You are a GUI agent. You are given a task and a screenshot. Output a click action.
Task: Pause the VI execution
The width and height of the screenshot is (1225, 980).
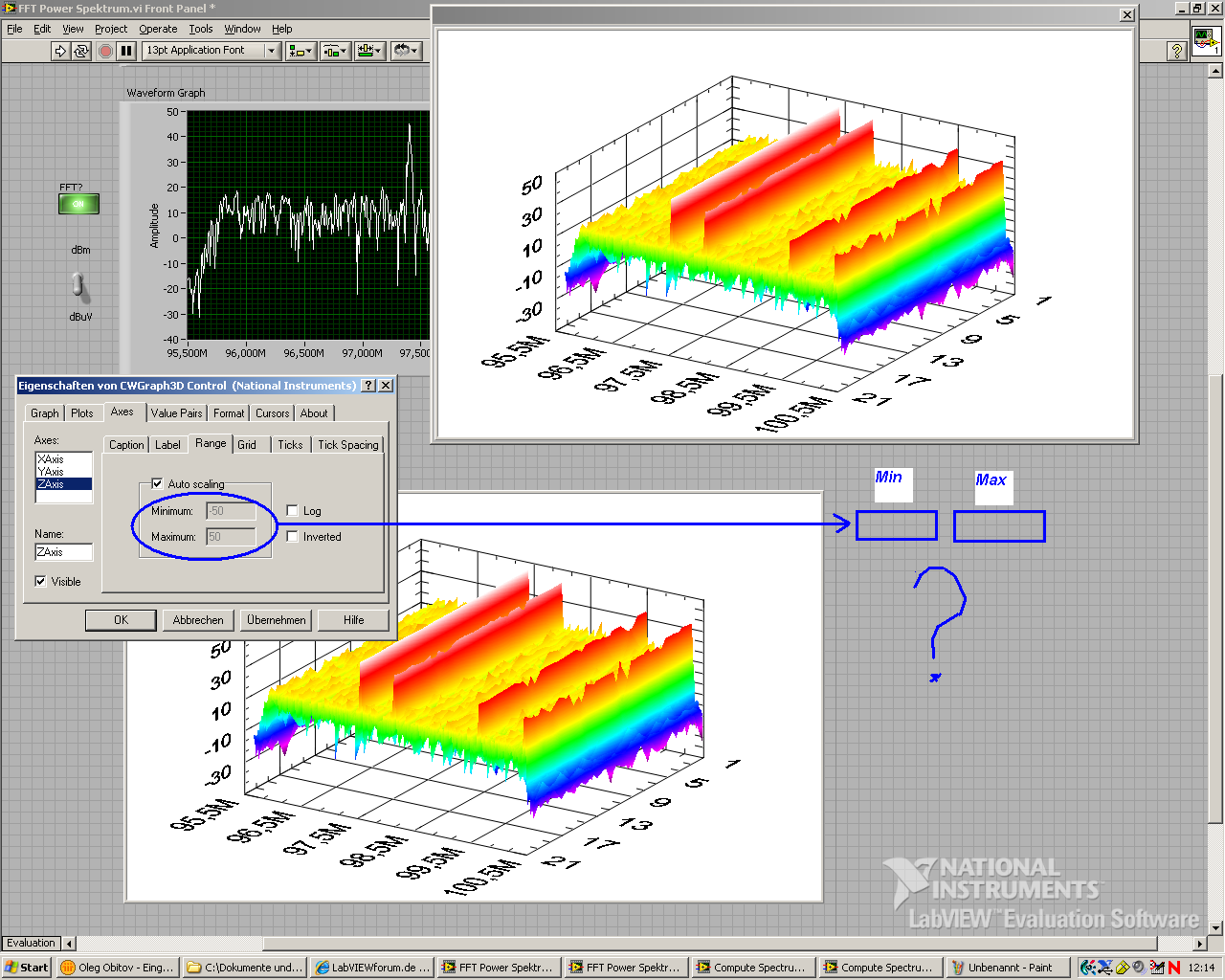(x=126, y=51)
